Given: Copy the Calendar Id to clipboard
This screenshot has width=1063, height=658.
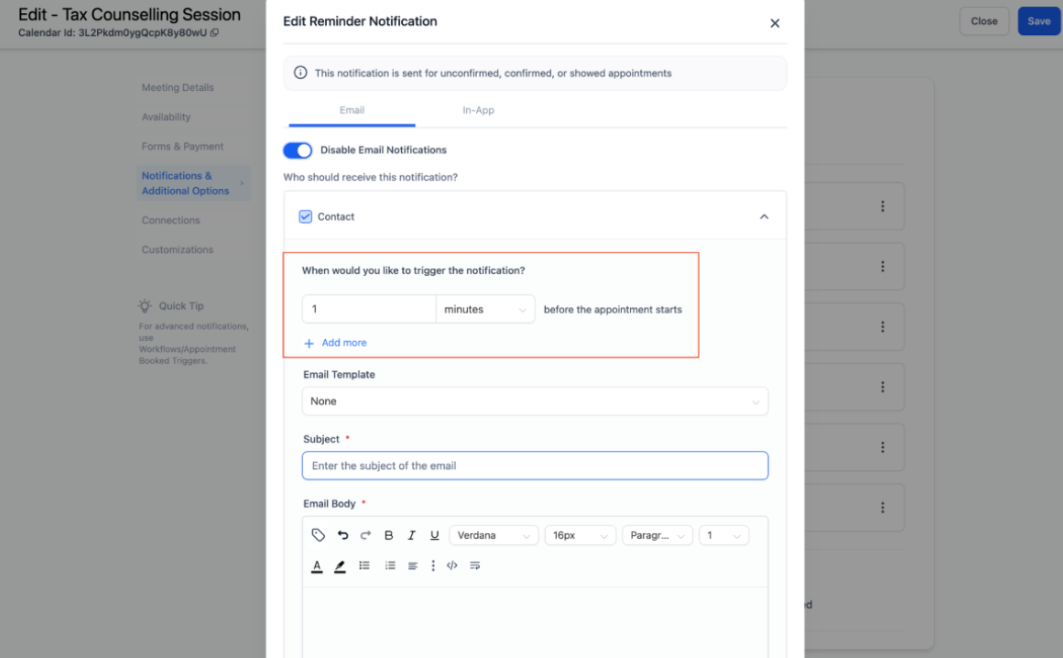Looking at the screenshot, I should pyautogui.click(x=215, y=33).
